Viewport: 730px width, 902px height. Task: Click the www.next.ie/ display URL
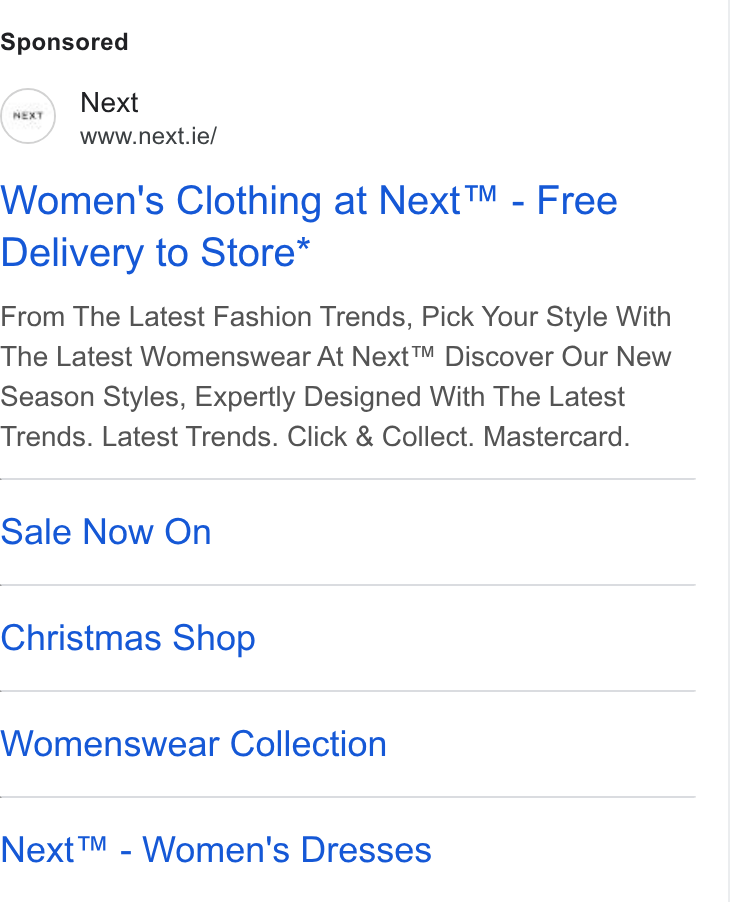pyautogui.click(x=148, y=136)
